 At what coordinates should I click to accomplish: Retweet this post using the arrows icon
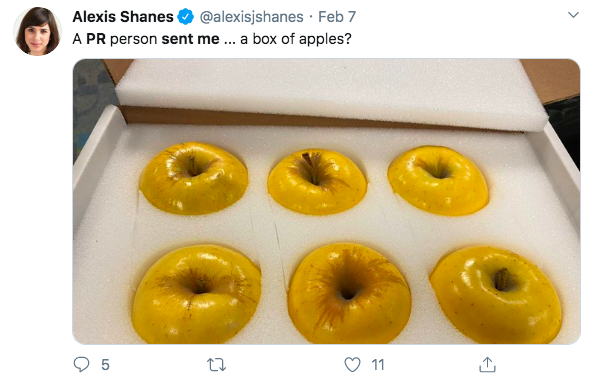point(217,365)
